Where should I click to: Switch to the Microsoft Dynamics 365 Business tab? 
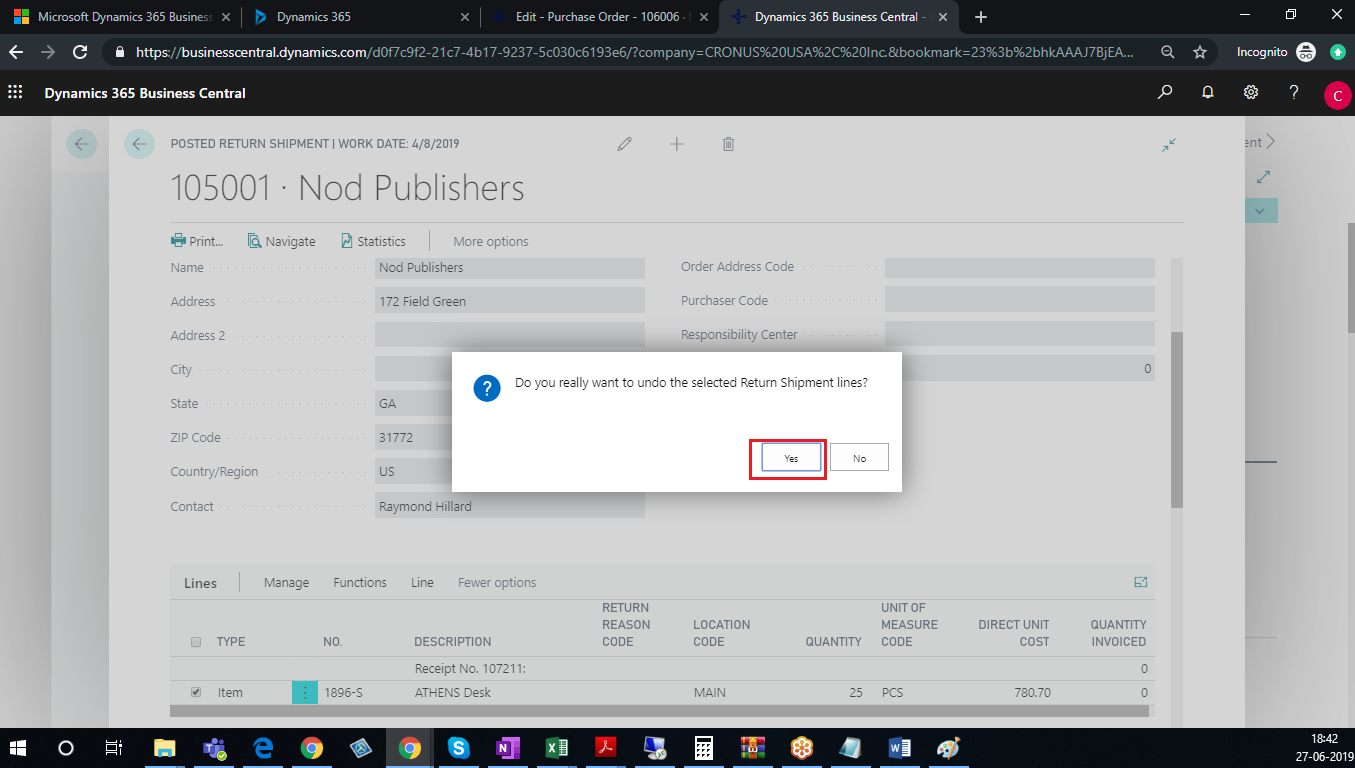click(120, 17)
